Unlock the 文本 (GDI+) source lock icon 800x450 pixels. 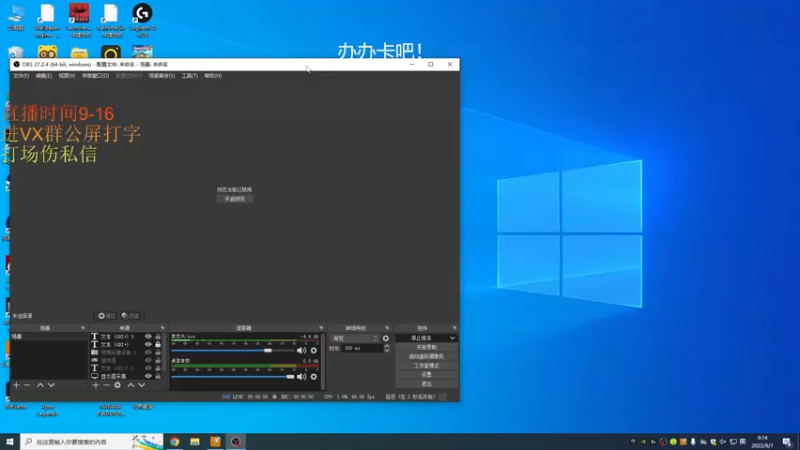point(158,344)
